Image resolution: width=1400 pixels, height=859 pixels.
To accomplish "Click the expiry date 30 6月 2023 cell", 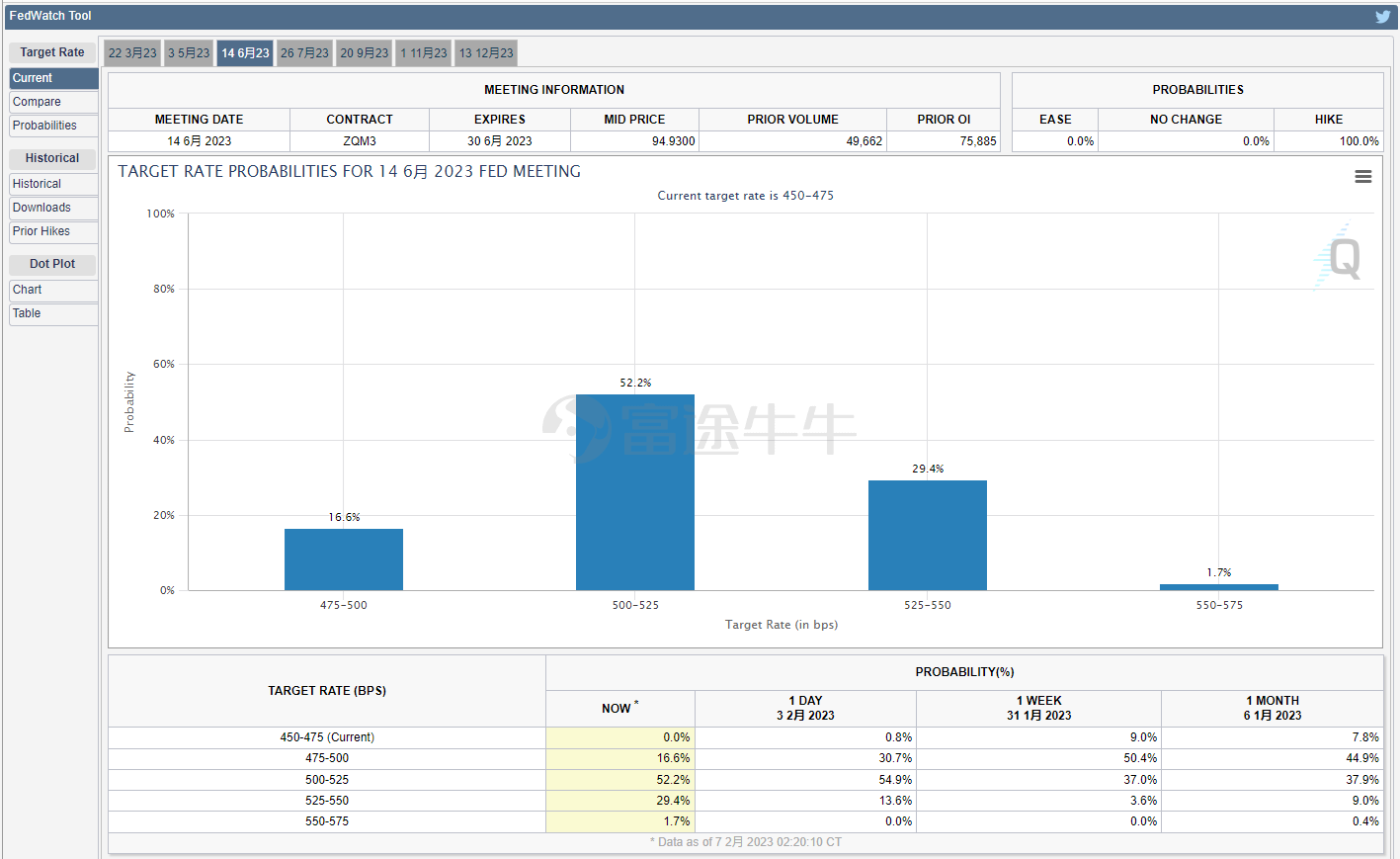I will pos(500,141).
